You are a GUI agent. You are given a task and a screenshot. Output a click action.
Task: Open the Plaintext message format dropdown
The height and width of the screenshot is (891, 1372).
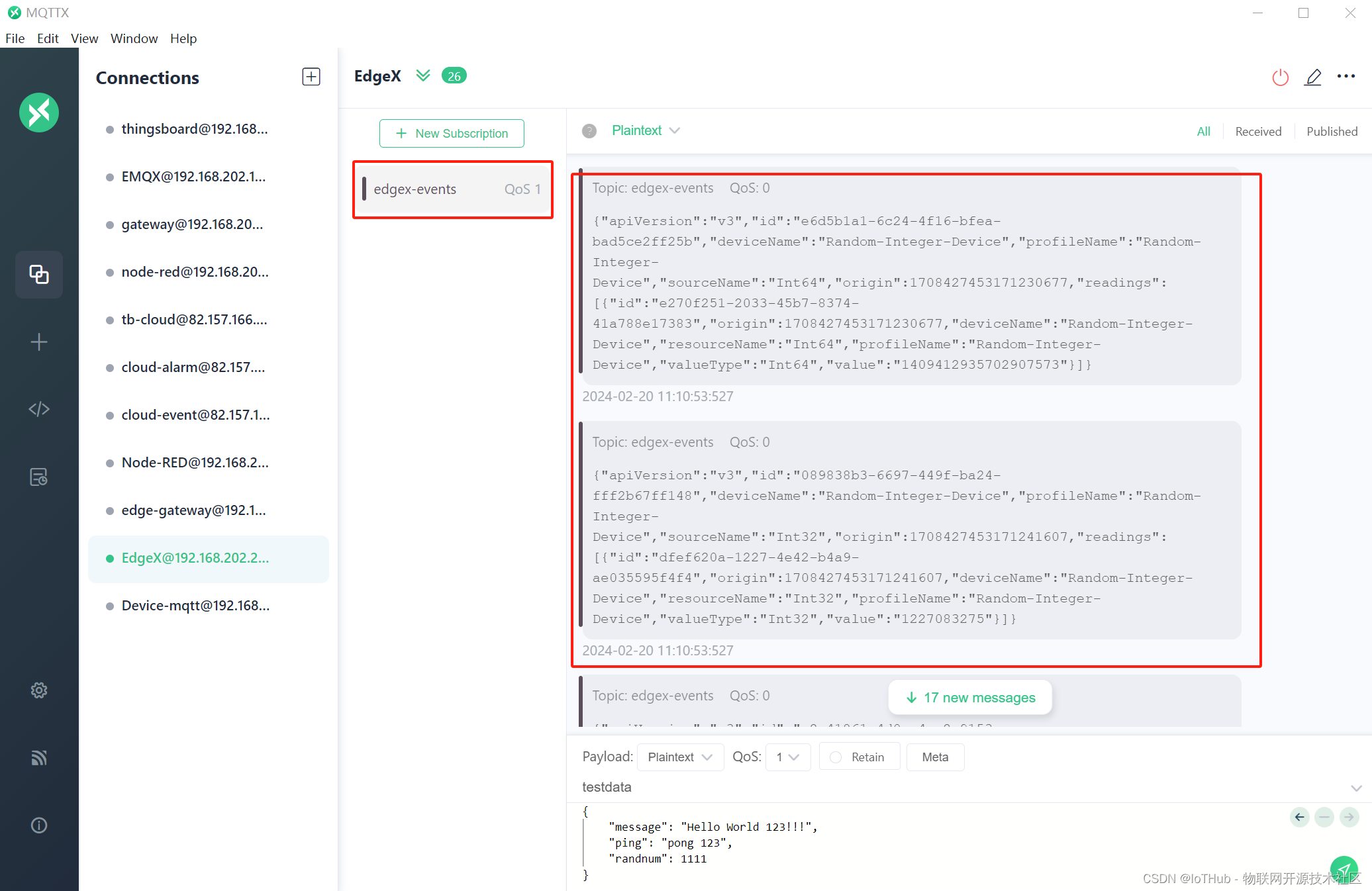click(x=646, y=130)
